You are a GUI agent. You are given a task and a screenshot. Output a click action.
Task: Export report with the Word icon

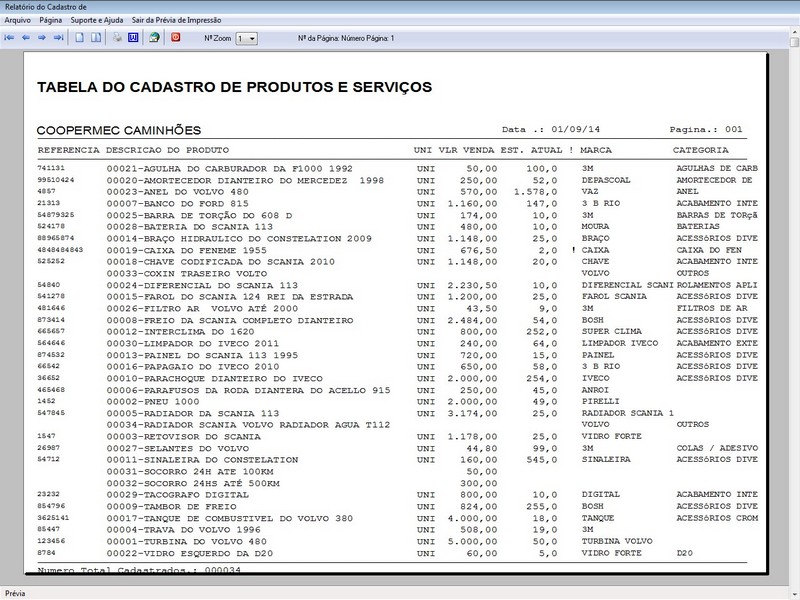132,38
